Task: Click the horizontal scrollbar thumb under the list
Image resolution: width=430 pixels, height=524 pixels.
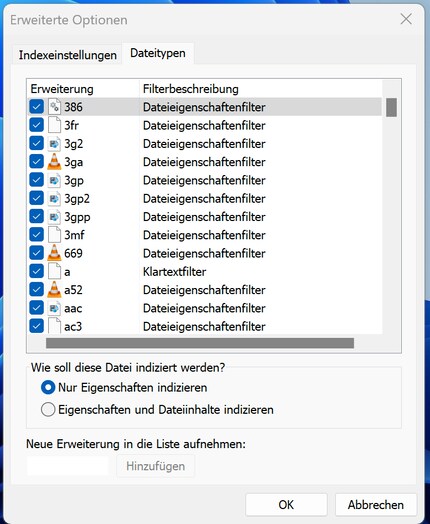Action: tap(200, 343)
